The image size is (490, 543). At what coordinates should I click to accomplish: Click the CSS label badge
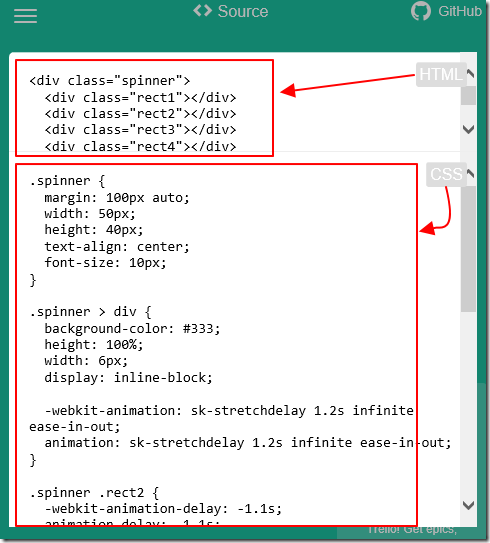pos(446,174)
